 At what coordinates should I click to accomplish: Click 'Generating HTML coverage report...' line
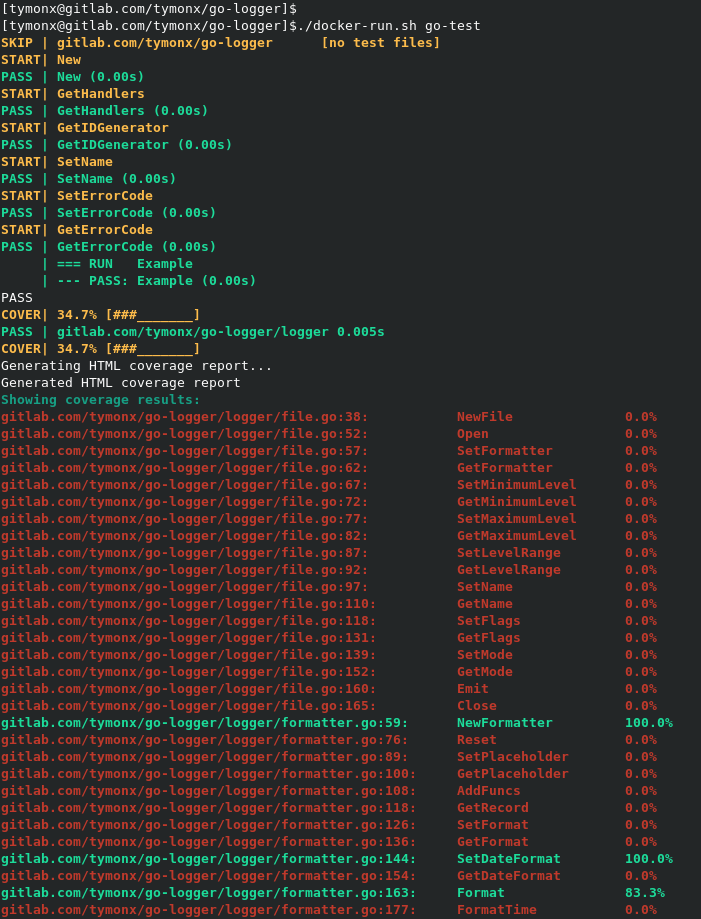coord(137,366)
